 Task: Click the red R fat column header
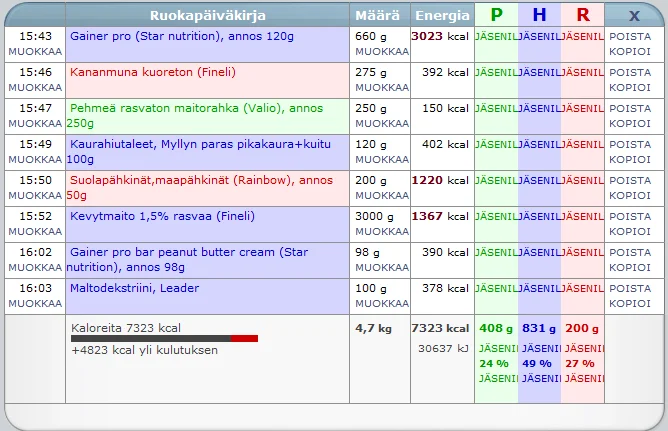point(583,15)
